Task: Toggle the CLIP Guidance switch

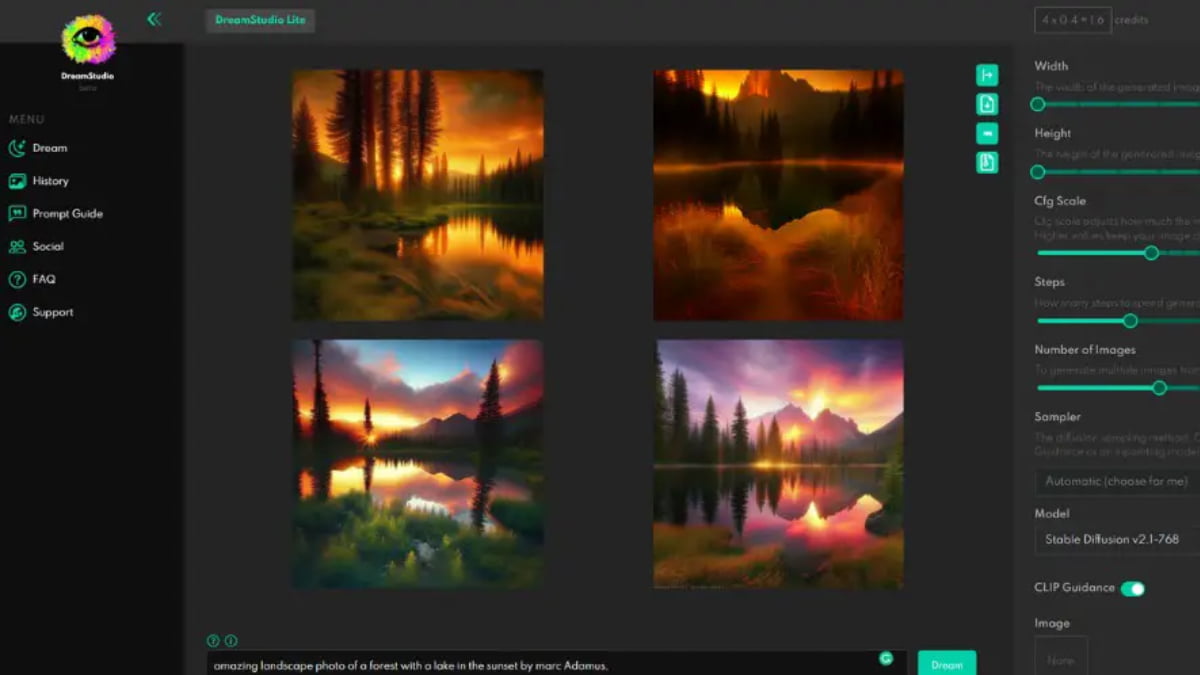Action: point(1132,589)
